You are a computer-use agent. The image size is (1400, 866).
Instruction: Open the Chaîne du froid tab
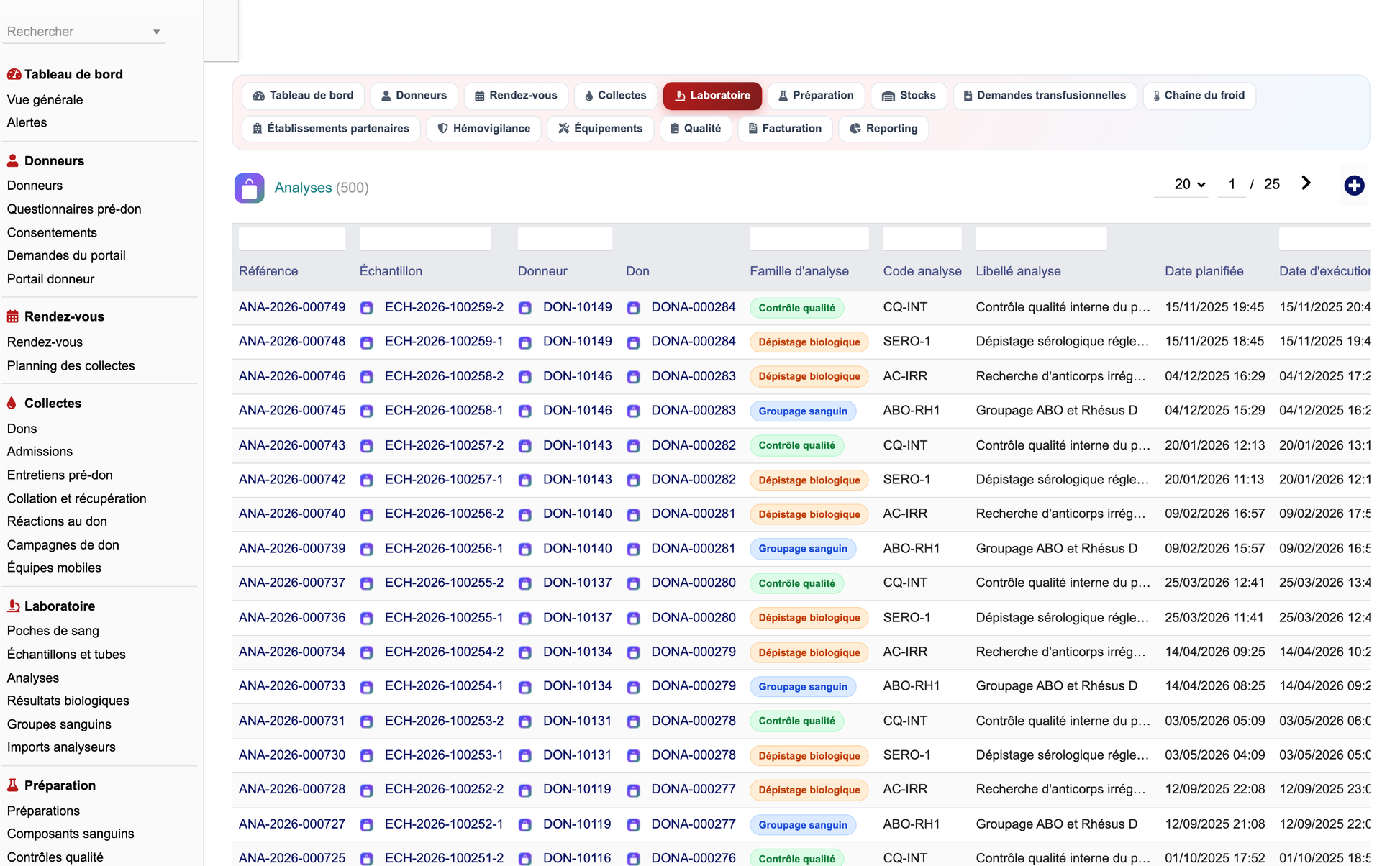pyautogui.click(x=1199, y=96)
